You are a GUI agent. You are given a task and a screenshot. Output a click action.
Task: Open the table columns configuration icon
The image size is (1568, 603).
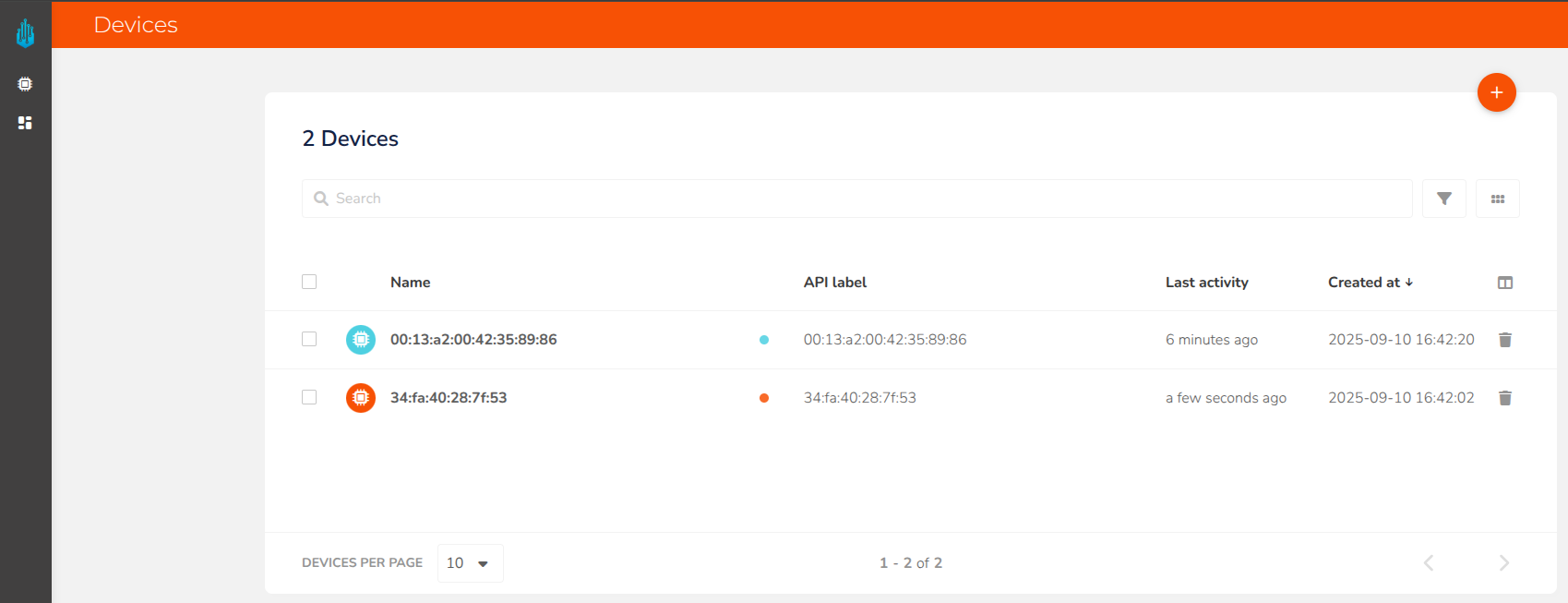click(1504, 283)
